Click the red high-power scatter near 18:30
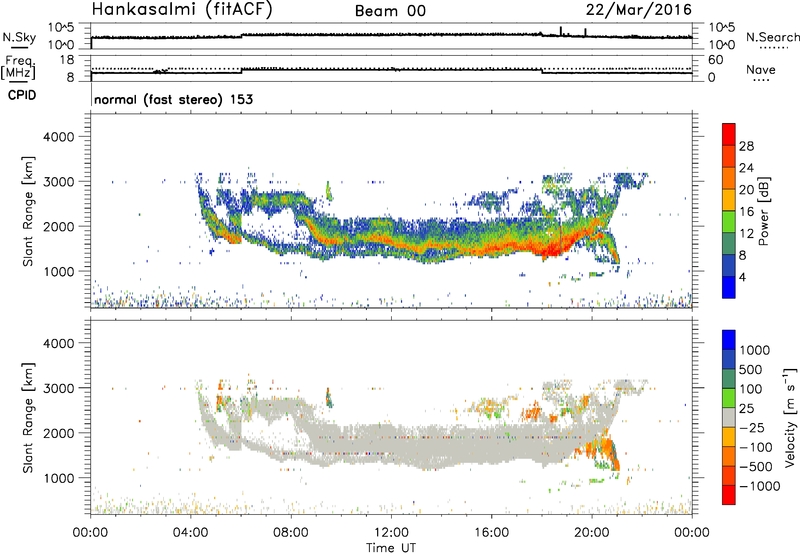Image resolution: width=800 pixels, height=554 pixels. pyautogui.click(x=552, y=250)
